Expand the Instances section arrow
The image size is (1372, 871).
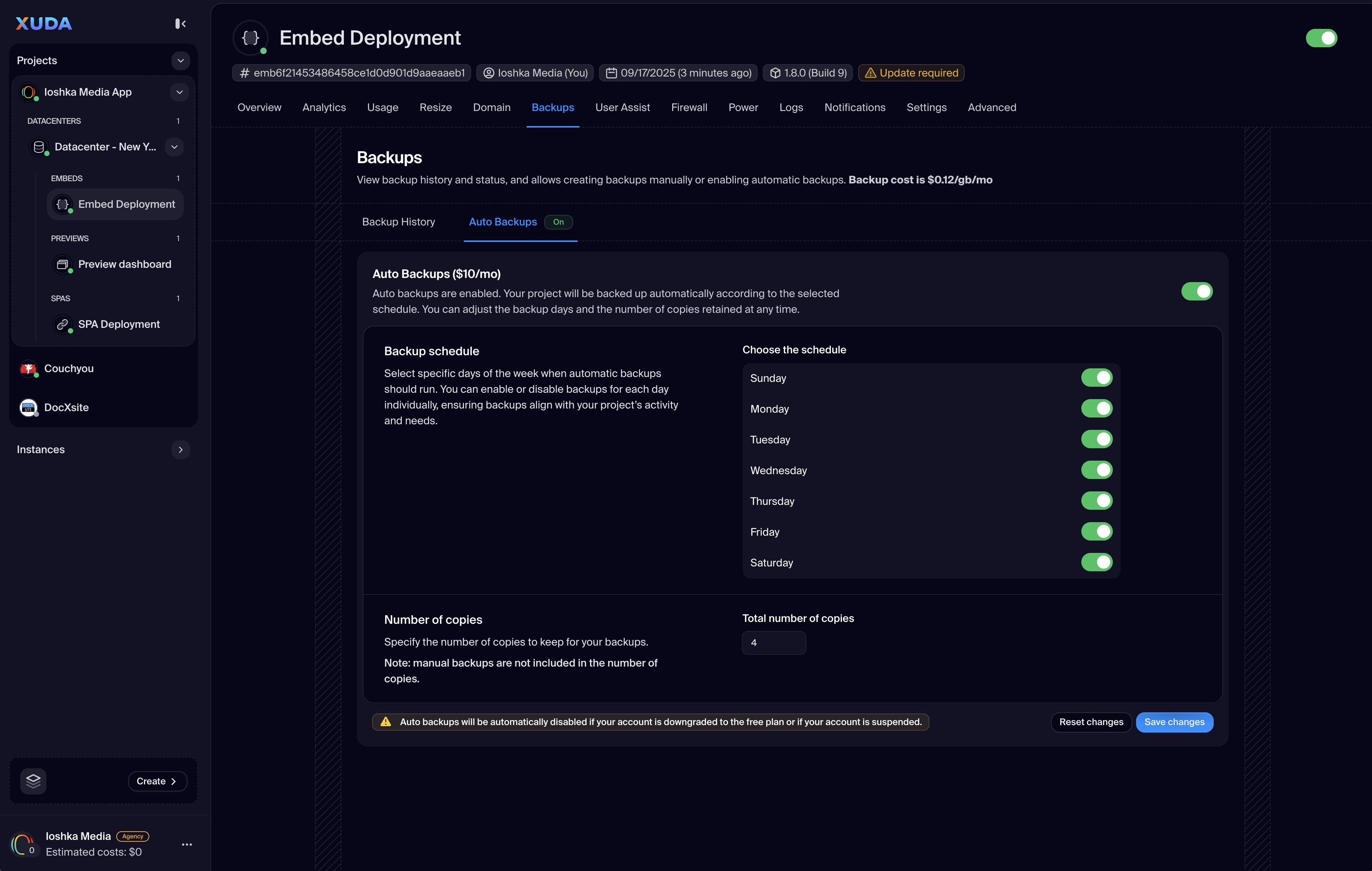(181, 449)
